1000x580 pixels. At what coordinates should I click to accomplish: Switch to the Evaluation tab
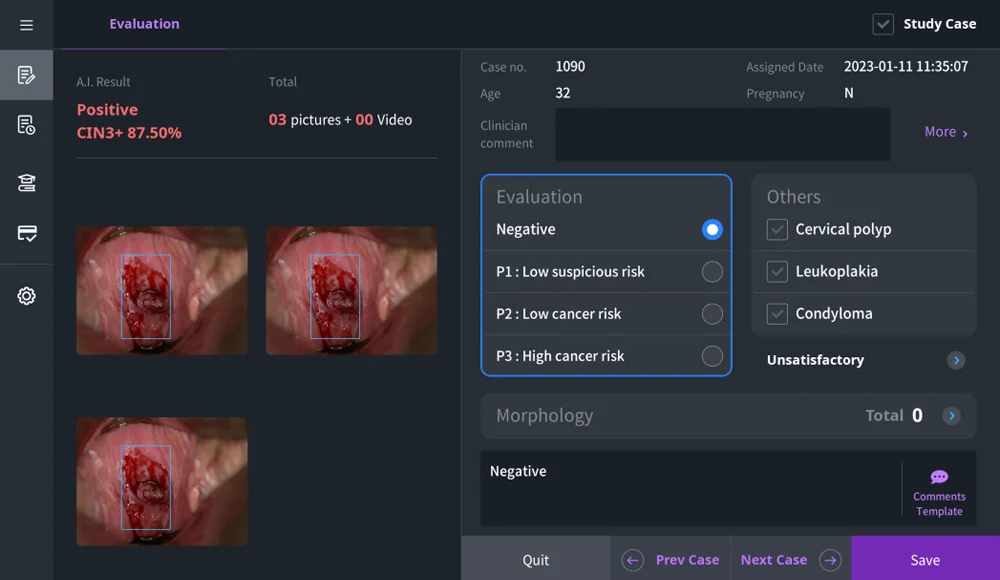pyautogui.click(x=144, y=24)
